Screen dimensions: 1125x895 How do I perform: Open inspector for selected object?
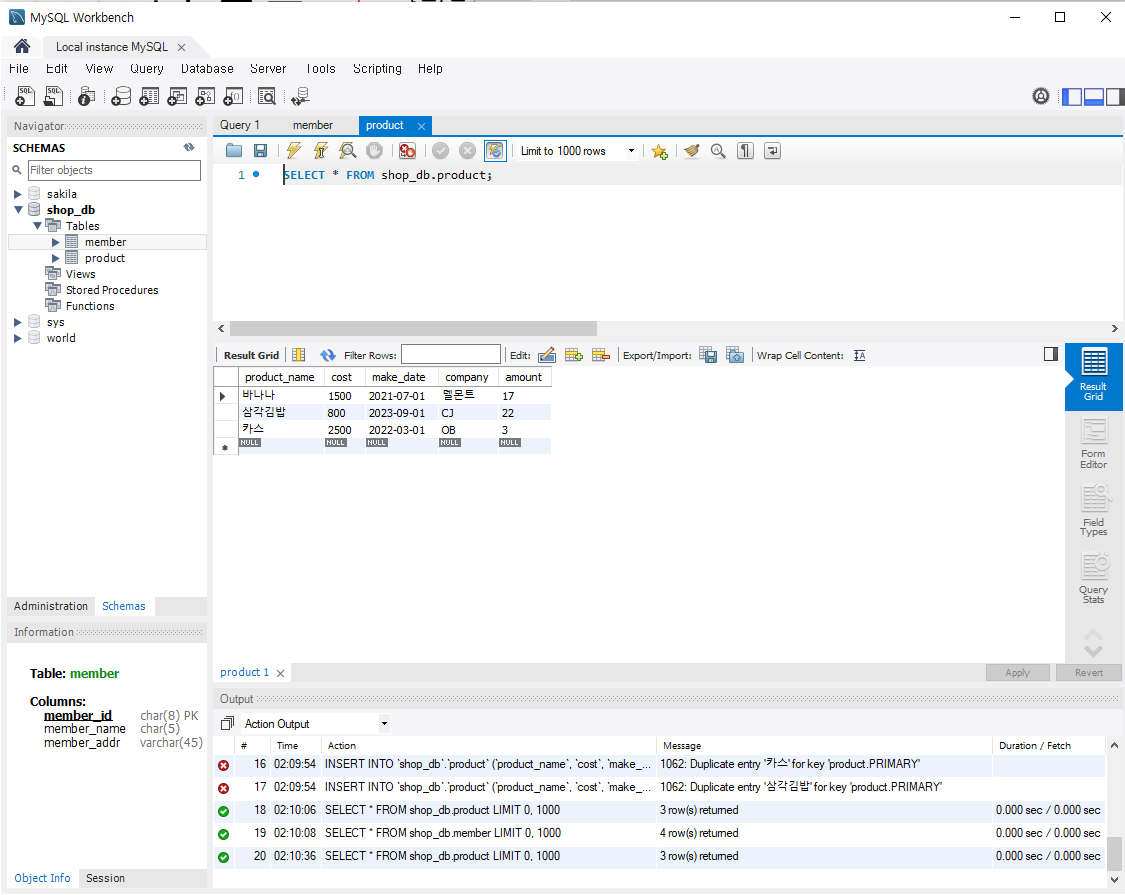tap(86, 95)
